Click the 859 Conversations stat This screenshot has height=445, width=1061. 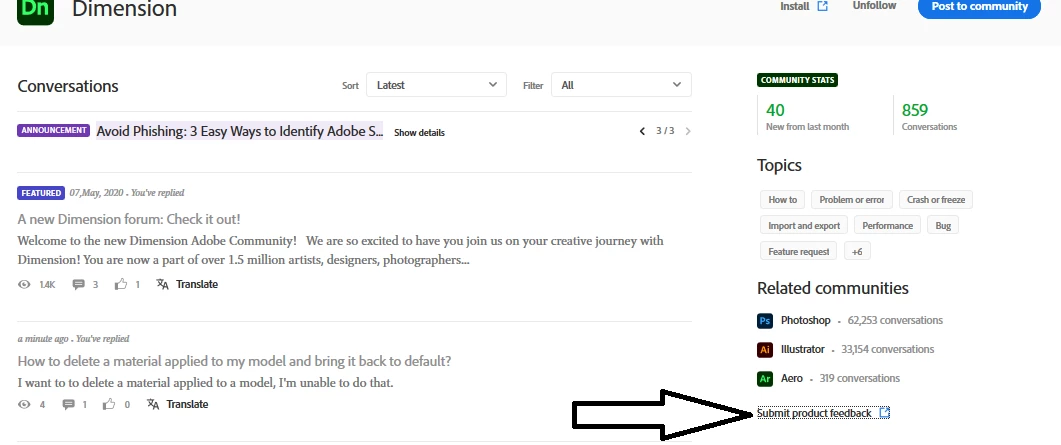(x=929, y=116)
